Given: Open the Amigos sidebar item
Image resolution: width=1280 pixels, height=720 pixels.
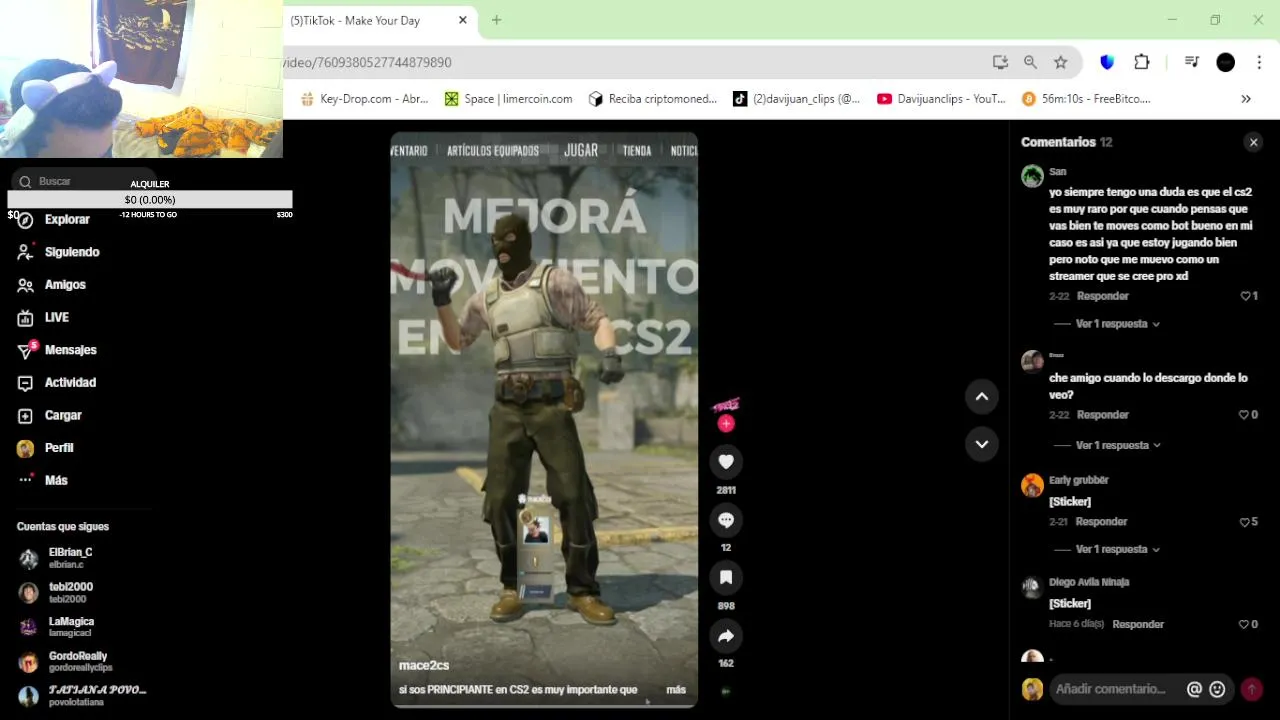Looking at the screenshot, I should point(51,285).
